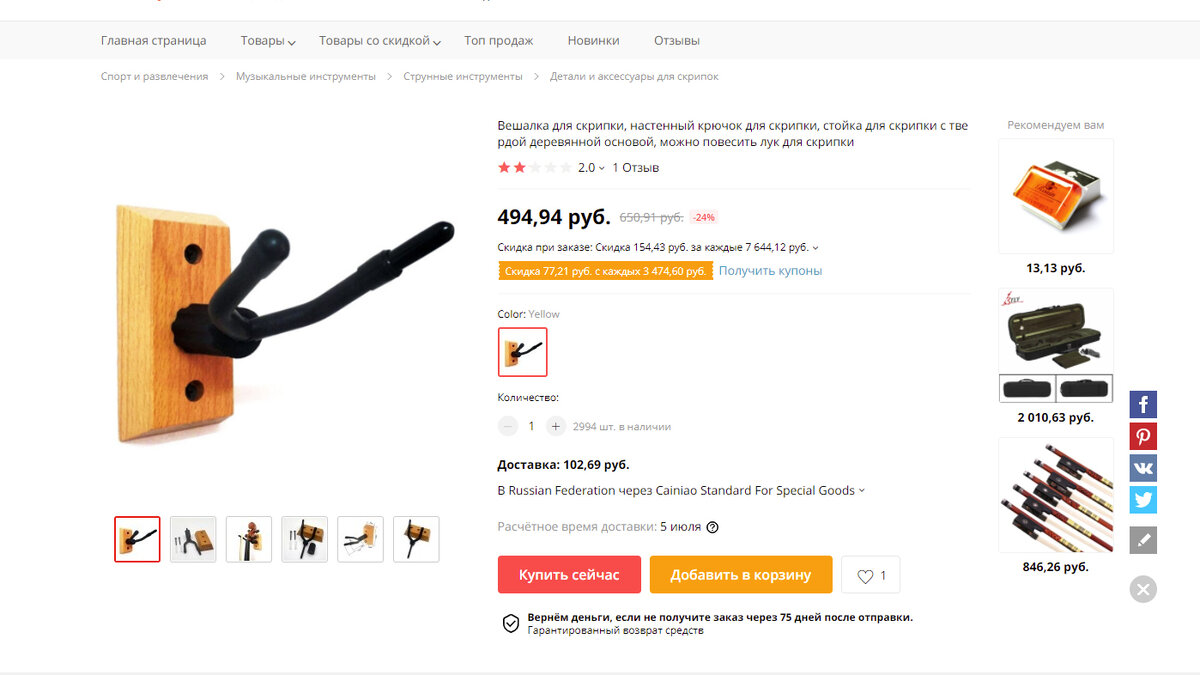The height and width of the screenshot is (675, 1200).
Task: Share product on Pinterest
Action: click(x=1143, y=436)
